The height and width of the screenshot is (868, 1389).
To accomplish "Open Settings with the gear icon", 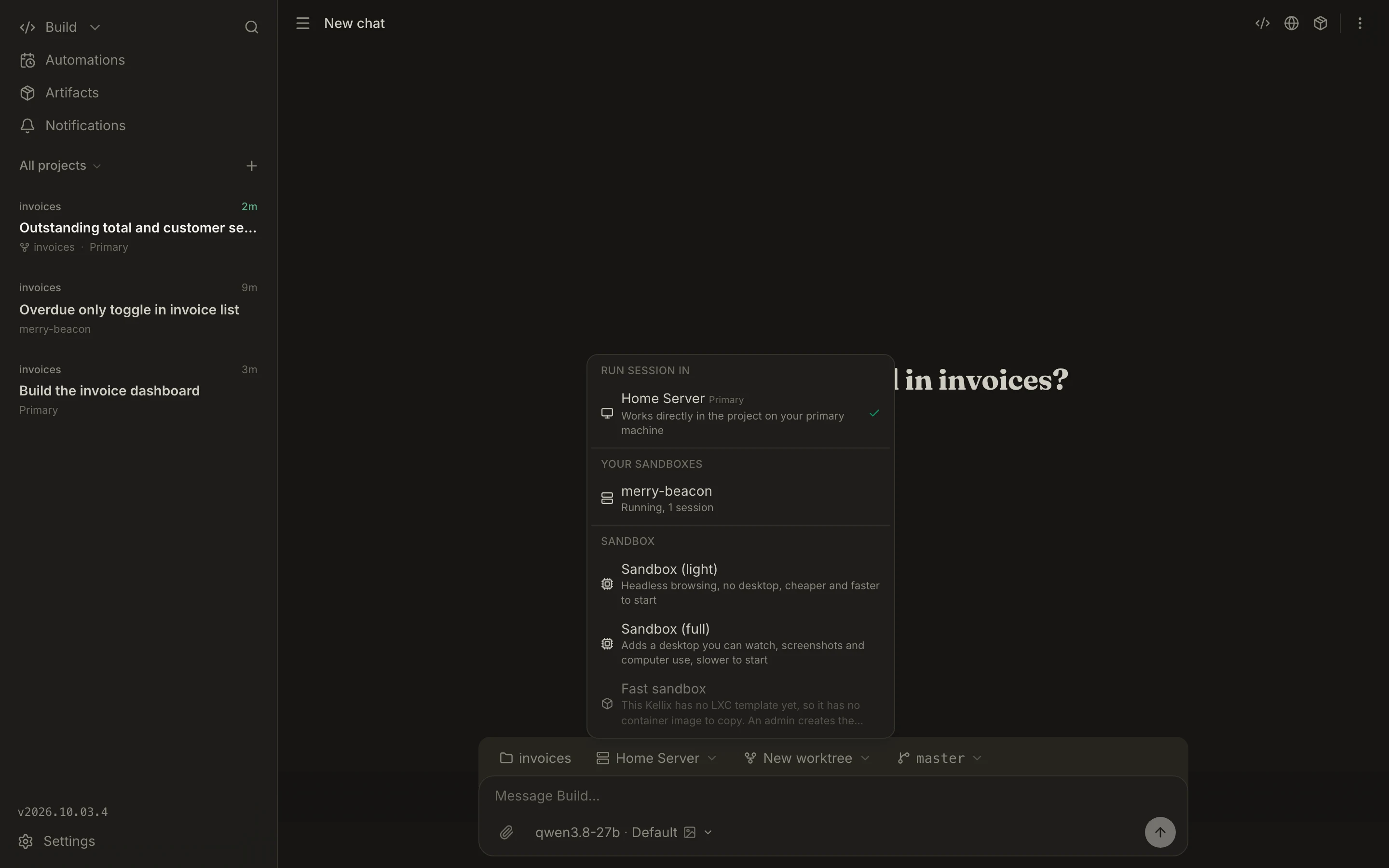I will pyautogui.click(x=57, y=841).
